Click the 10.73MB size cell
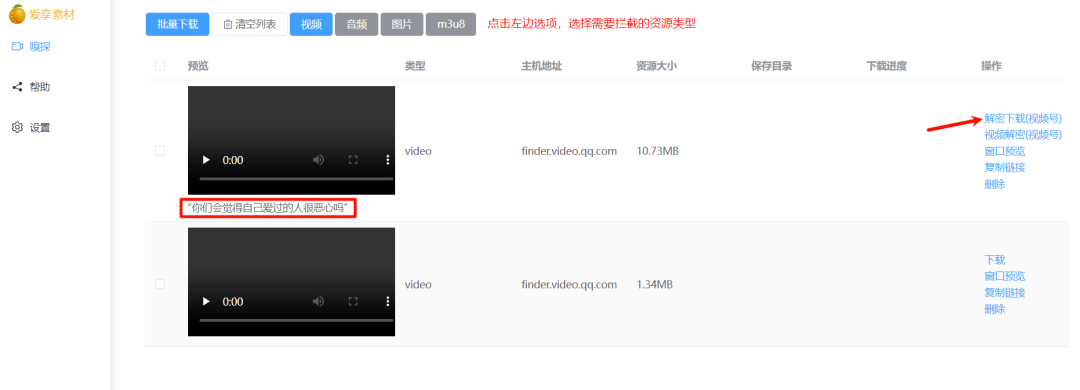1080x390 pixels. pos(658,151)
